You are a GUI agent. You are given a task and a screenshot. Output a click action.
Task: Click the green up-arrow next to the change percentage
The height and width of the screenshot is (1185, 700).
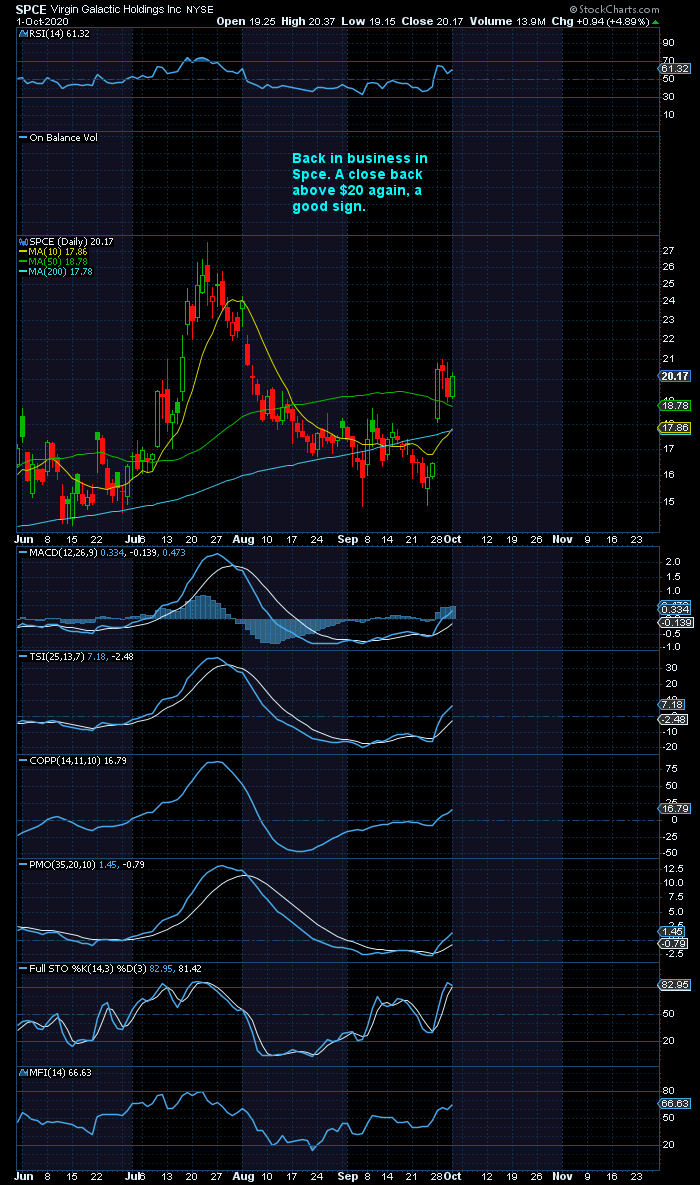click(x=655, y=21)
